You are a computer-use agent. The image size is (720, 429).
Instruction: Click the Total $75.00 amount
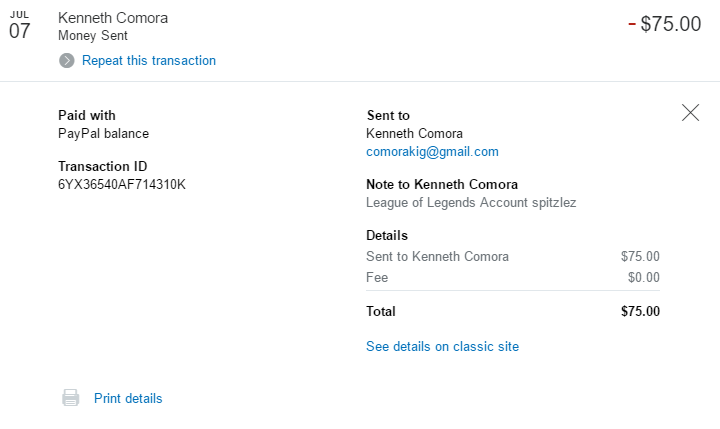[x=640, y=311]
